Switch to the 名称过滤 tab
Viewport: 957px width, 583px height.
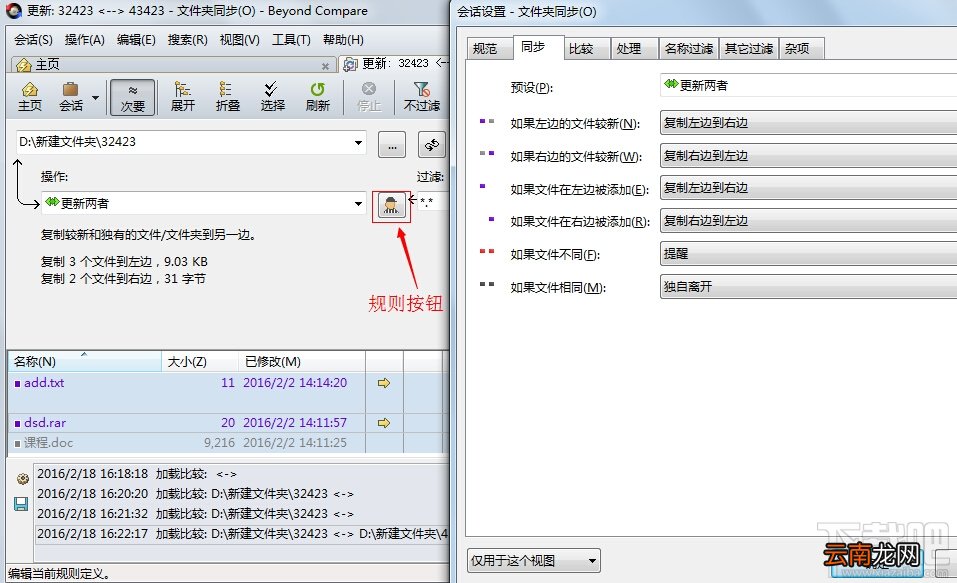pyautogui.click(x=688, y=49)
